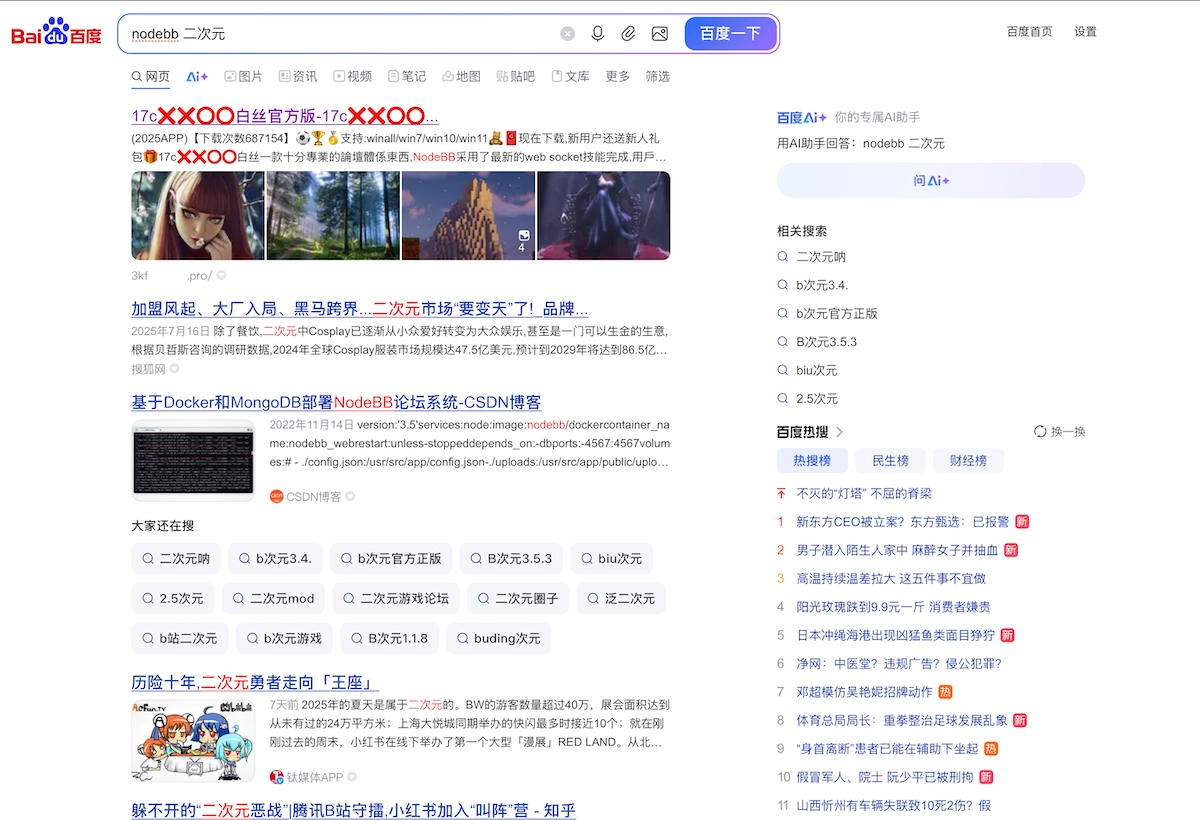
Task: Click 百度一下 search button
Action: (731, 33)
